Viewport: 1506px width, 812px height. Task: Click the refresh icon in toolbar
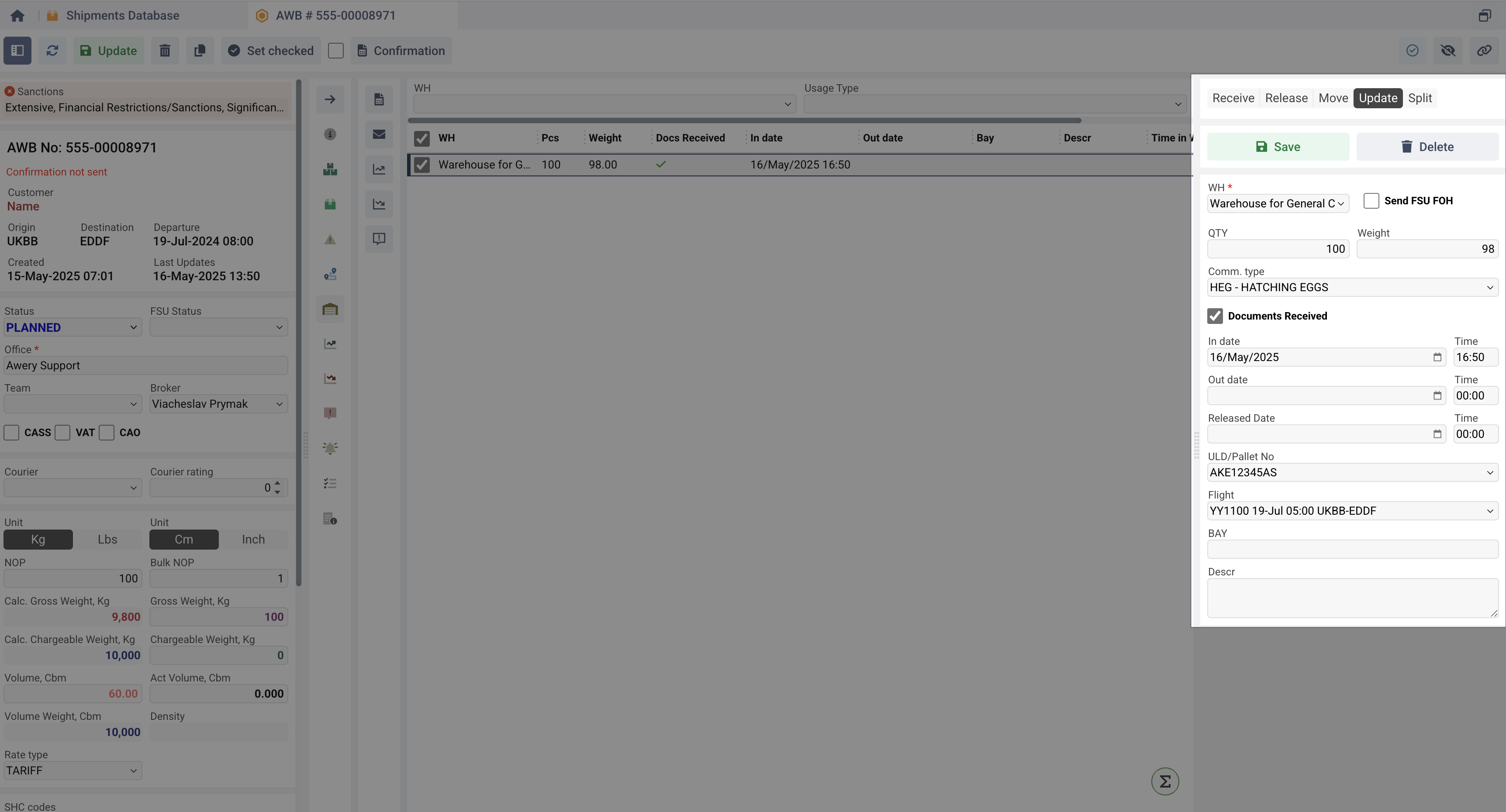[x=52, y=51]
